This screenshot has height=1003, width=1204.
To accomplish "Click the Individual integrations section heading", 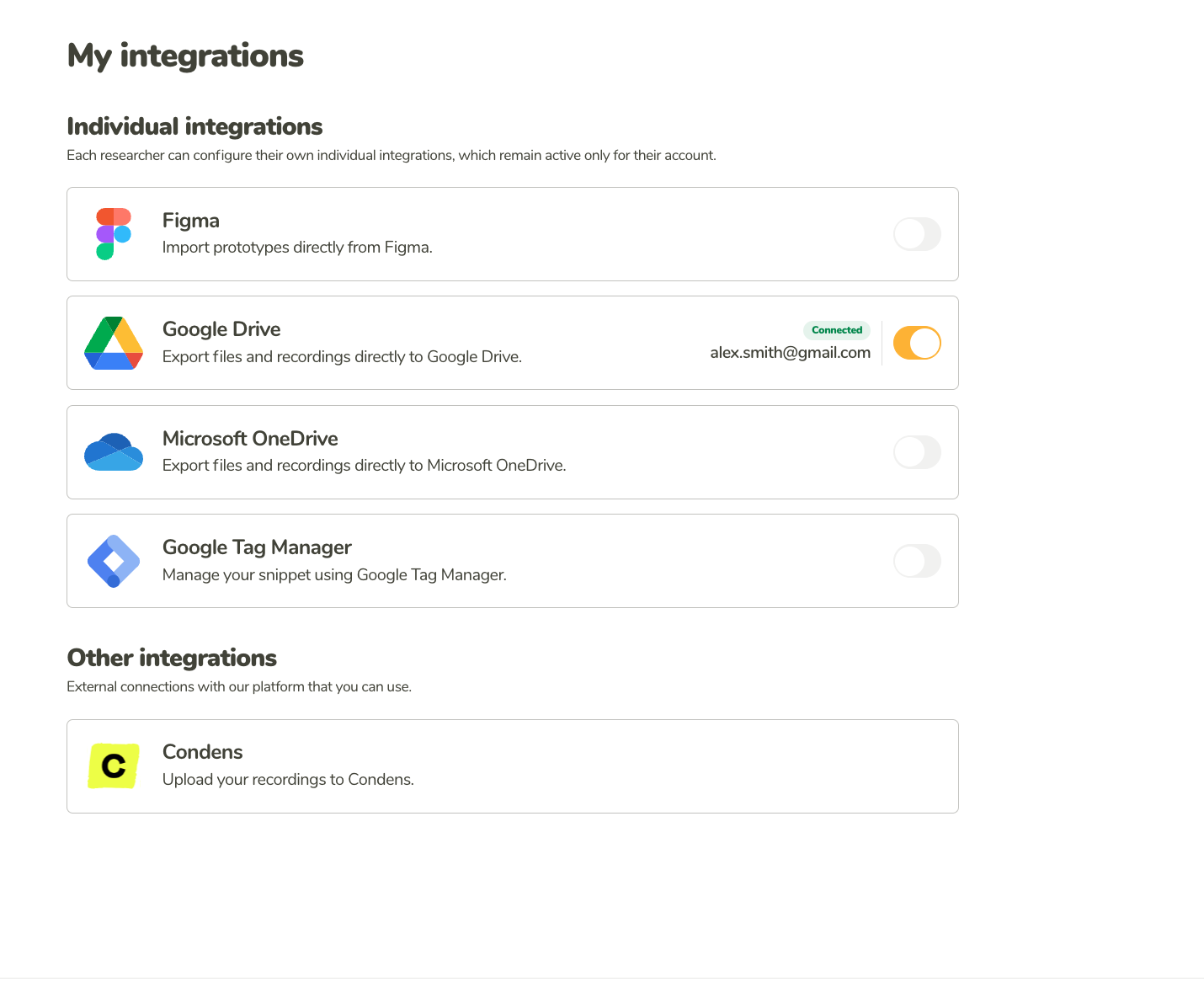I will pyautogui.click(x=194, y=126).
